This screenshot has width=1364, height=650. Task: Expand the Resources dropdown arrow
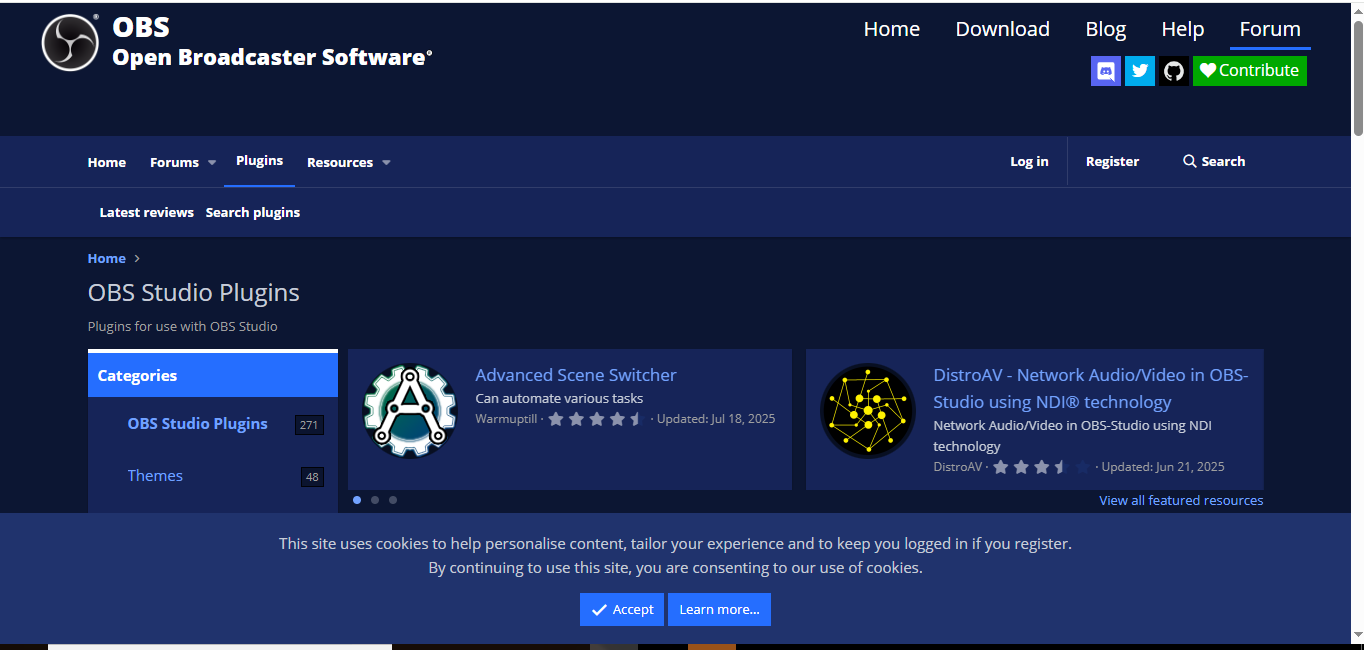pos(386,163)
